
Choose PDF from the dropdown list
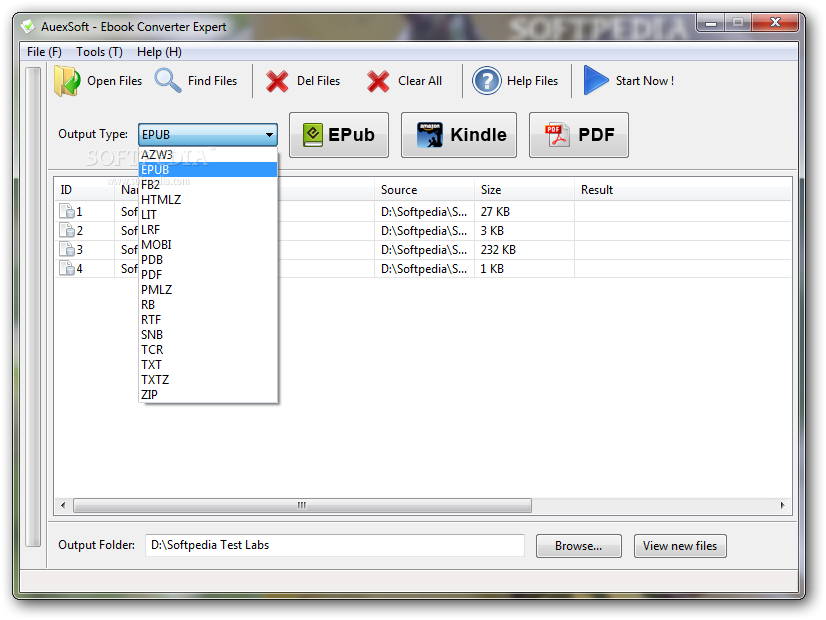click(208, 275)
